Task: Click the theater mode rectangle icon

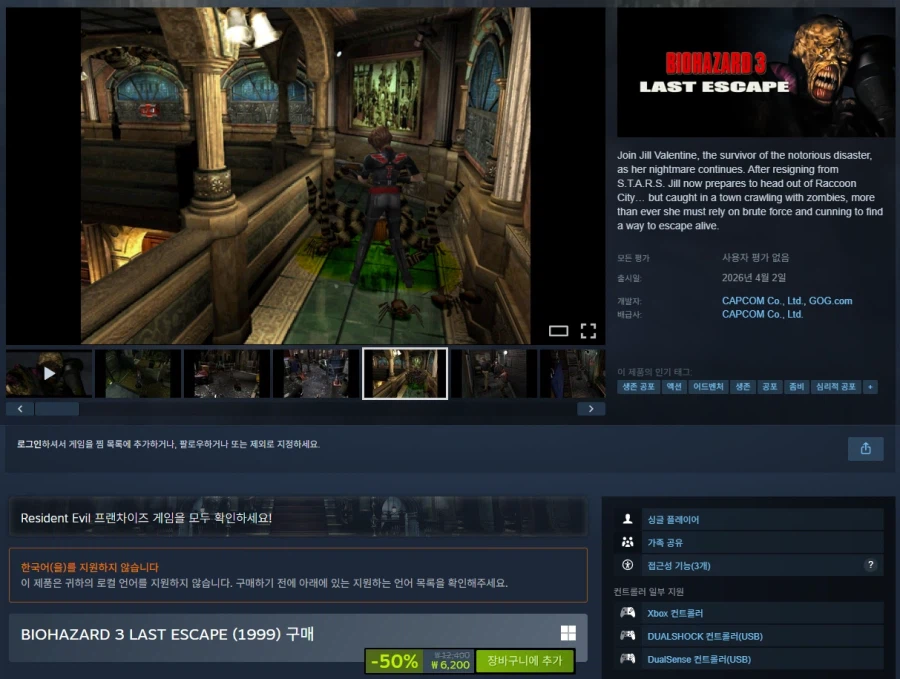Action: 558,331
